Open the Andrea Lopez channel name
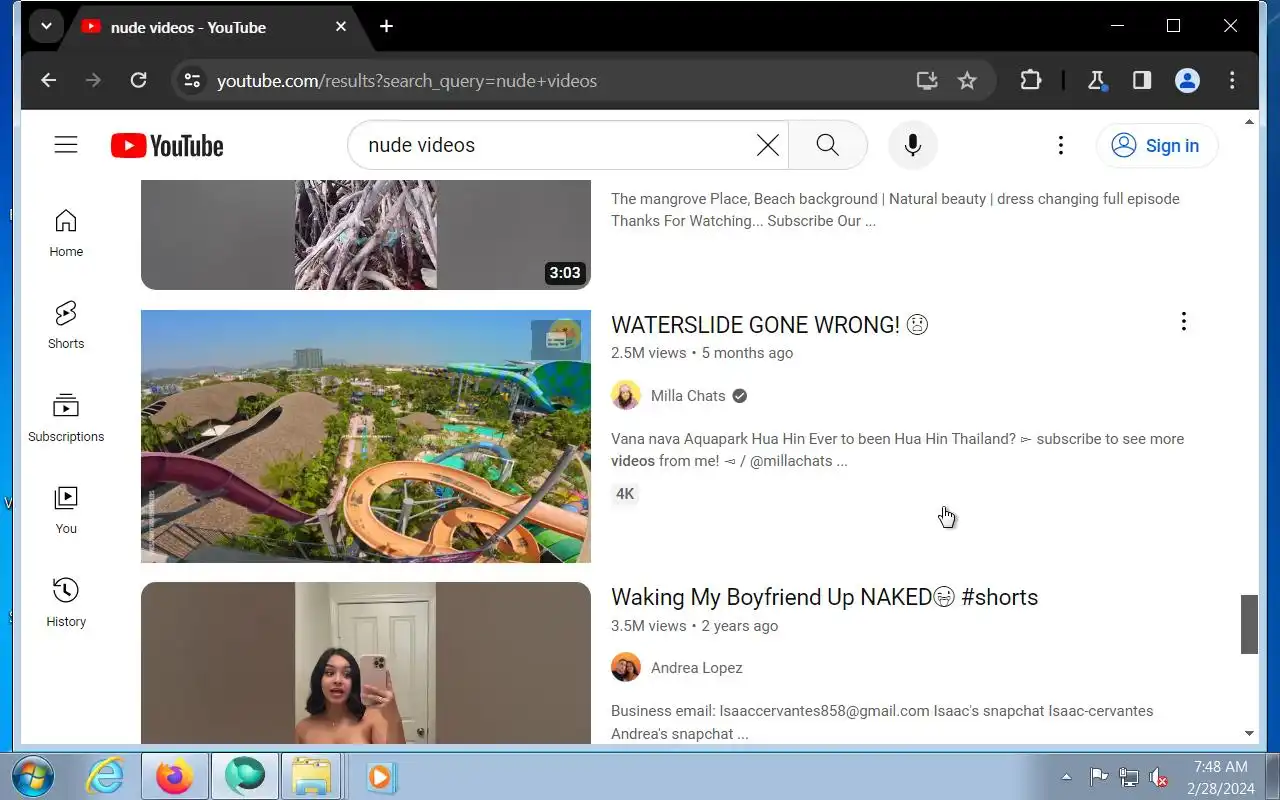This screenshot has width=1280, height=800. tap(696, 668)
